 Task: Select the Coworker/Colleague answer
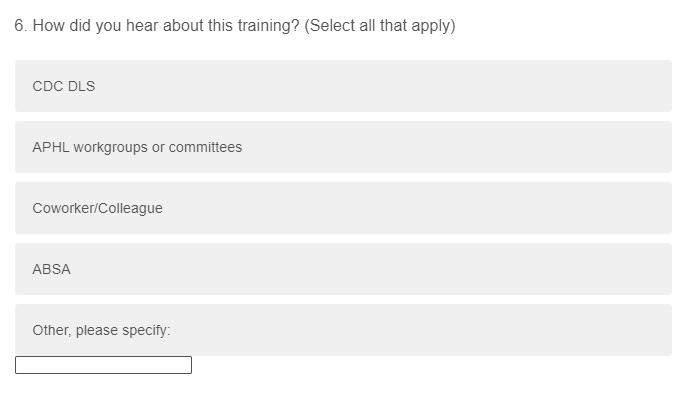pos(343,208)
